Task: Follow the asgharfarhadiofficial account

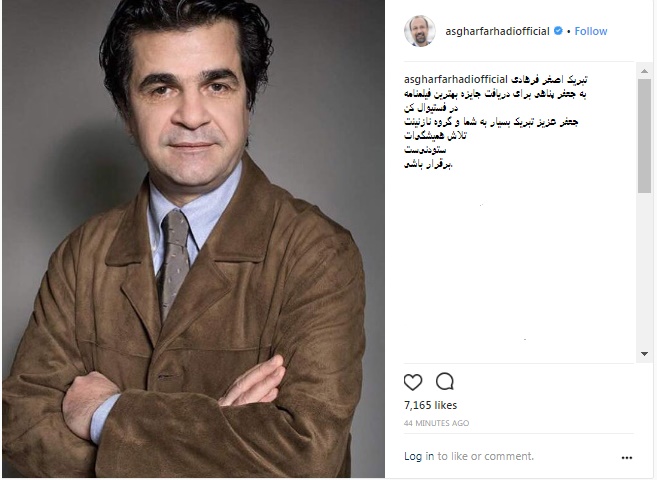Action: click(591, 31)
